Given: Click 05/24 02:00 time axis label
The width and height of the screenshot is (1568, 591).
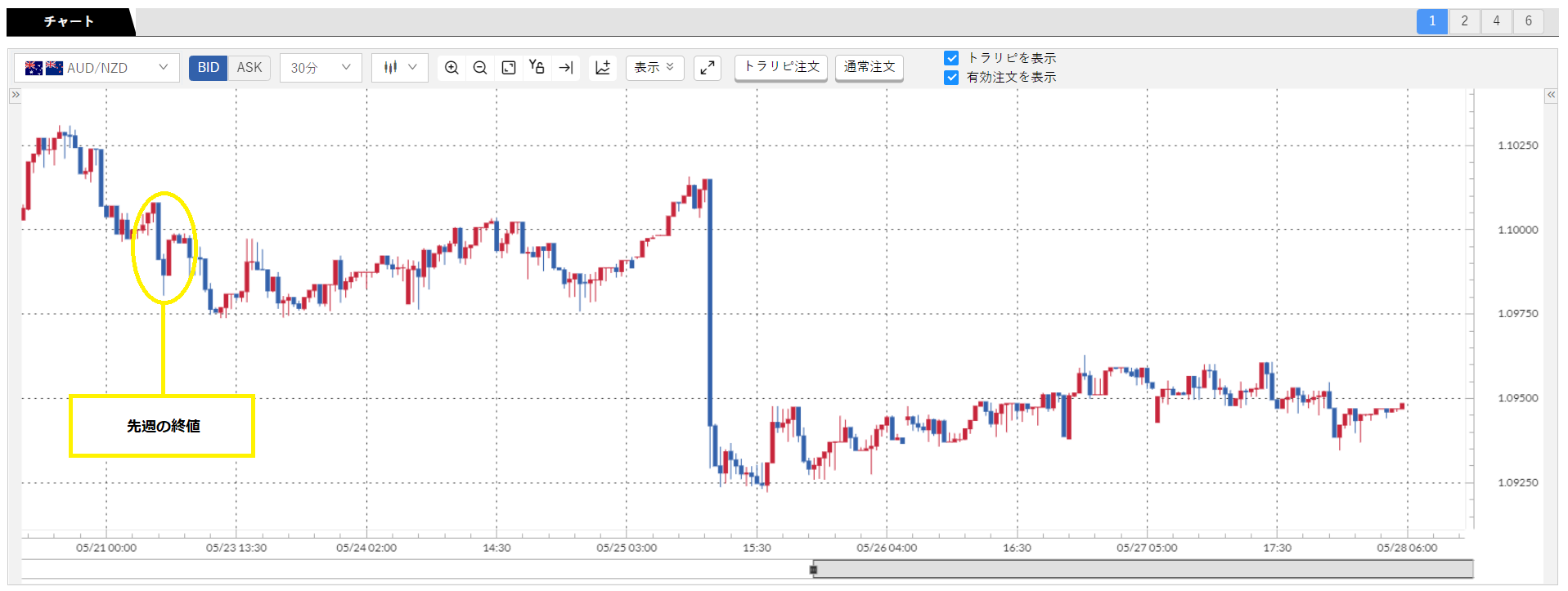Looking at the screenshot, I should (366, 548).
